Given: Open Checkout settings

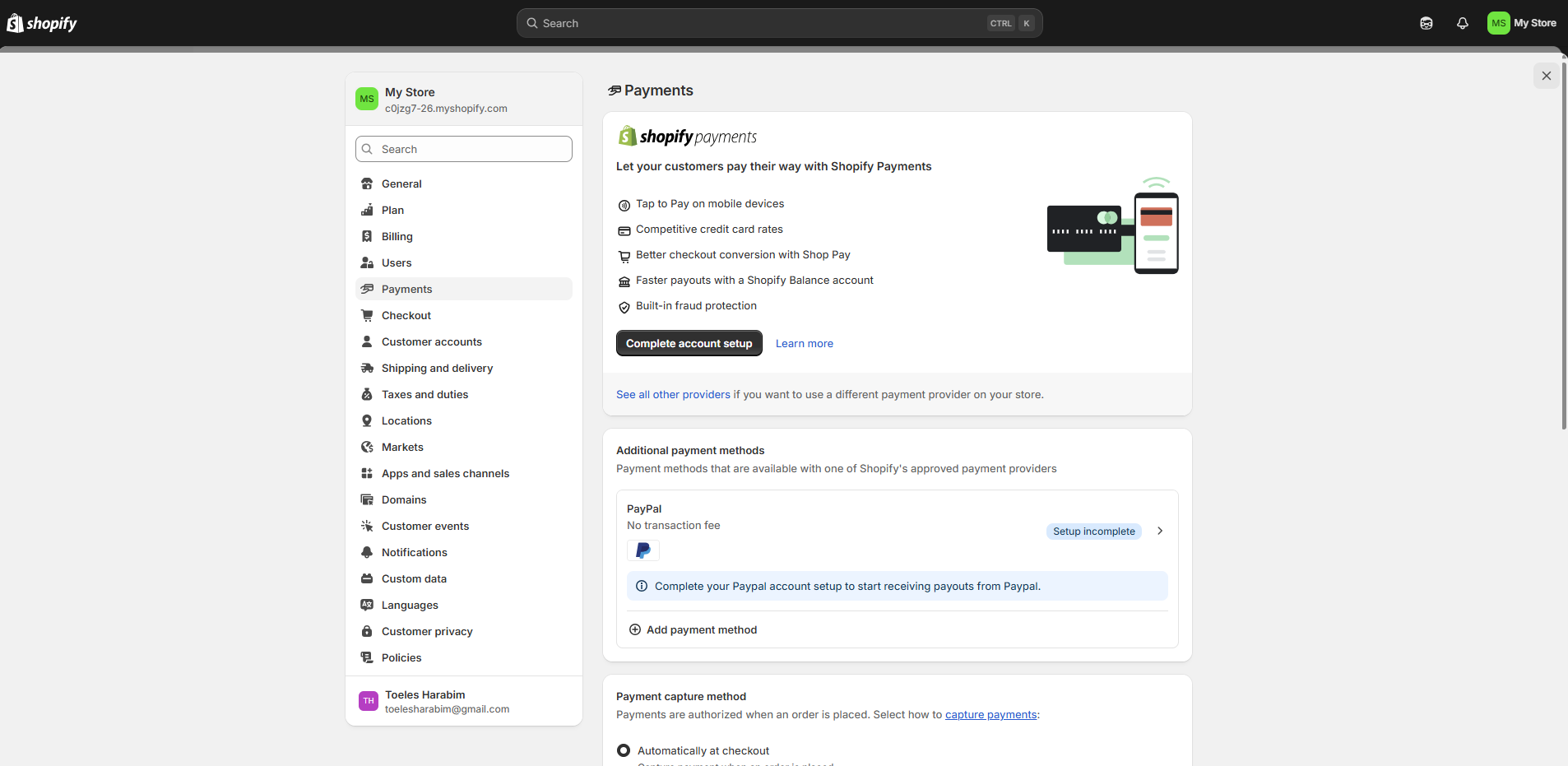Looking at the screenshot, I should point(464,315).
